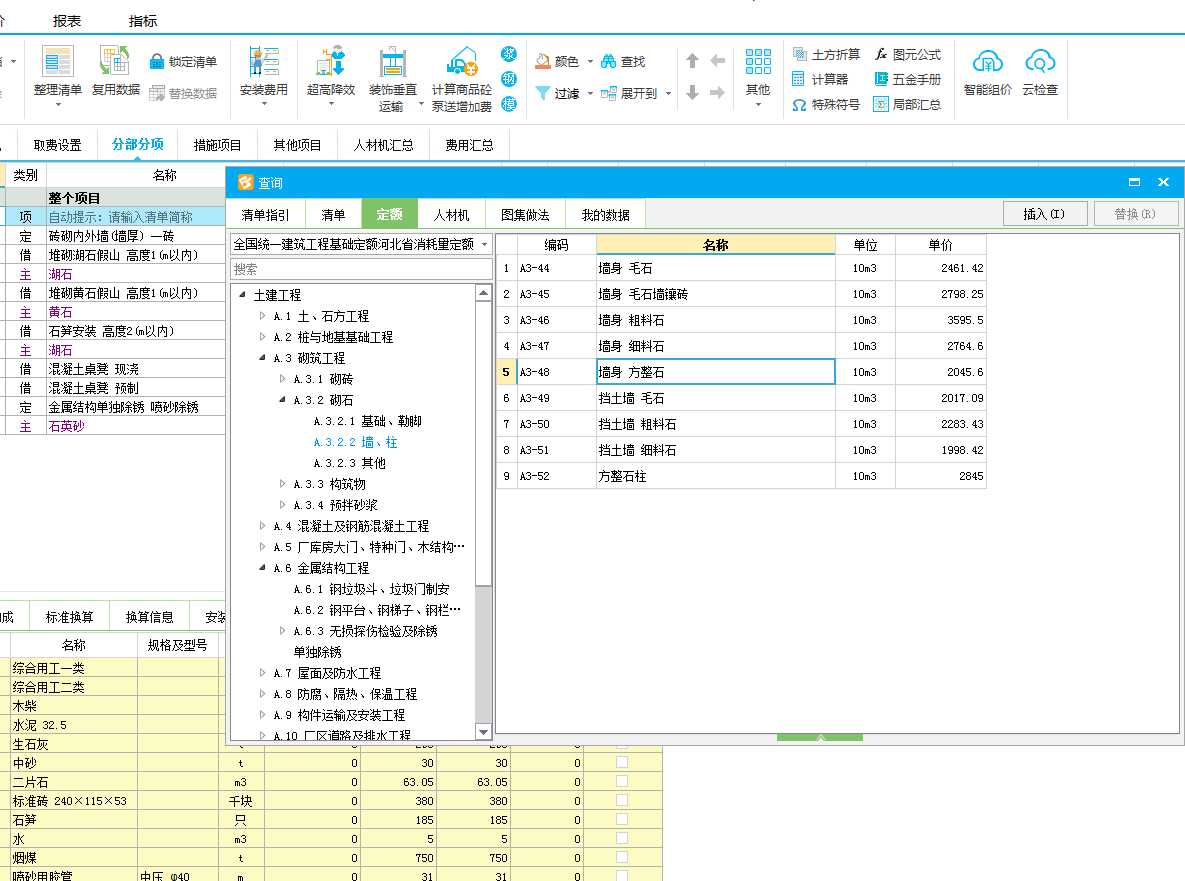1185x881 pixels.
Task: Click the 计算商品砼泵送增加费 icon
Action: click(461, 61)
